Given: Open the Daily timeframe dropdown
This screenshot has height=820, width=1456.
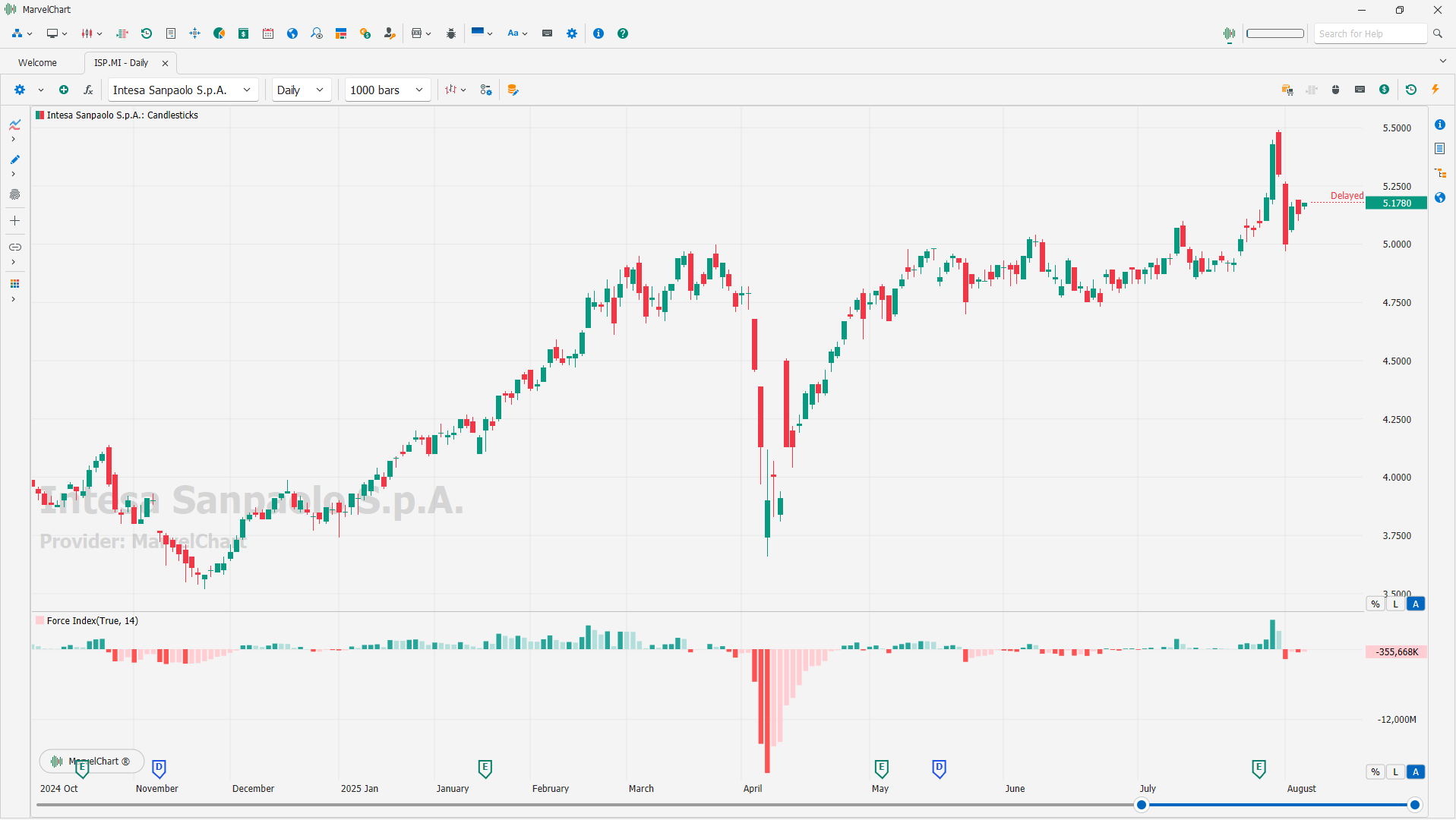Looking at the screenshot, I should pos(302,90).
